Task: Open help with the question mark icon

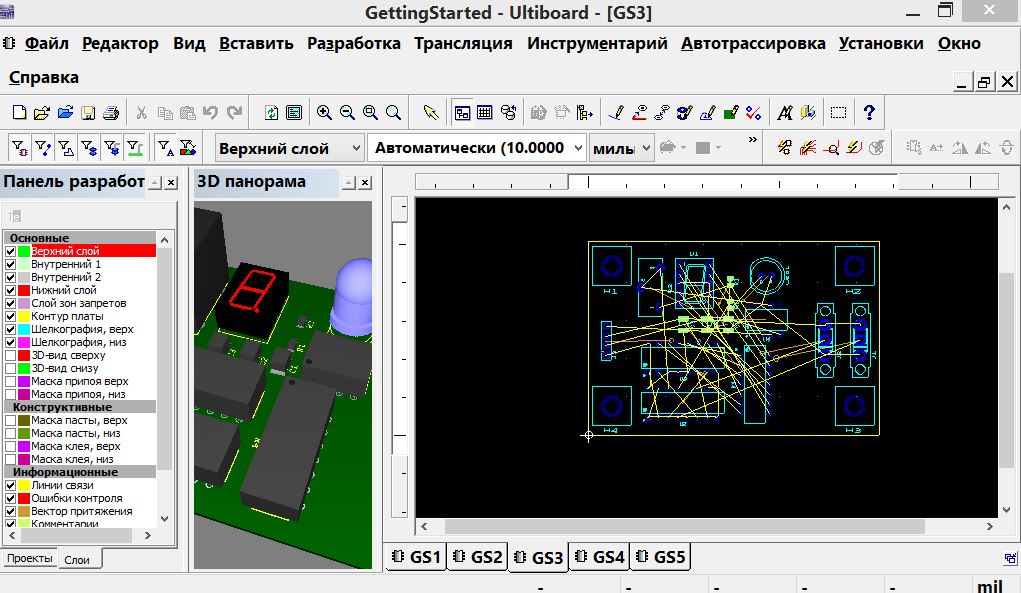Action: pyautogui.click(x=869, y=113)
